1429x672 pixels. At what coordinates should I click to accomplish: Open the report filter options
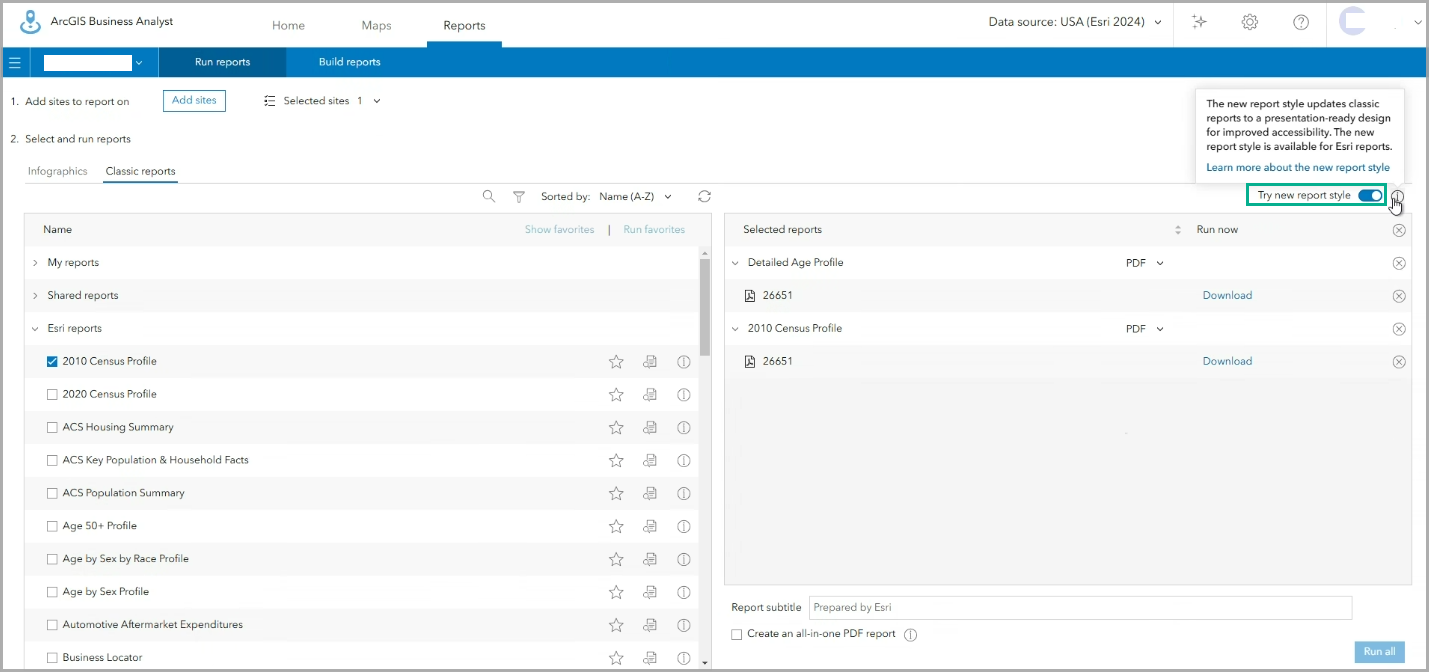(518, 196)
